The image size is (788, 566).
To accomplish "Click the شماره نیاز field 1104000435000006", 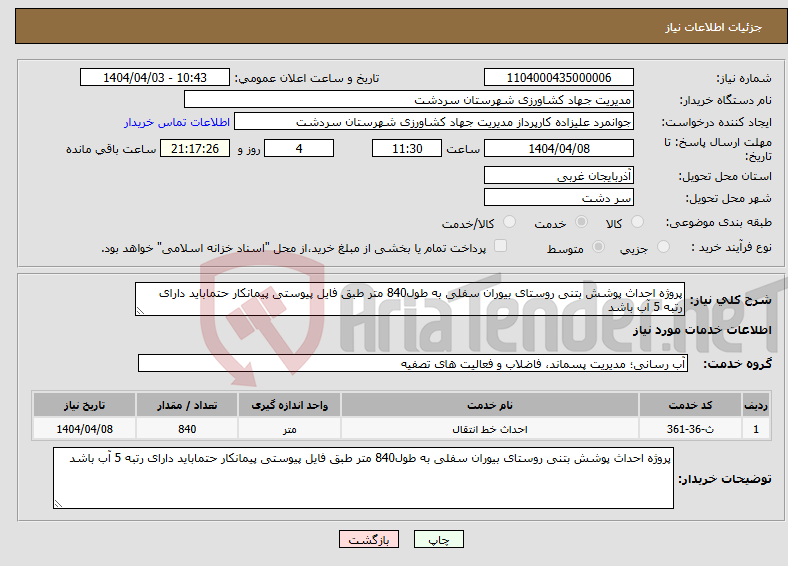I will [558, 77].
